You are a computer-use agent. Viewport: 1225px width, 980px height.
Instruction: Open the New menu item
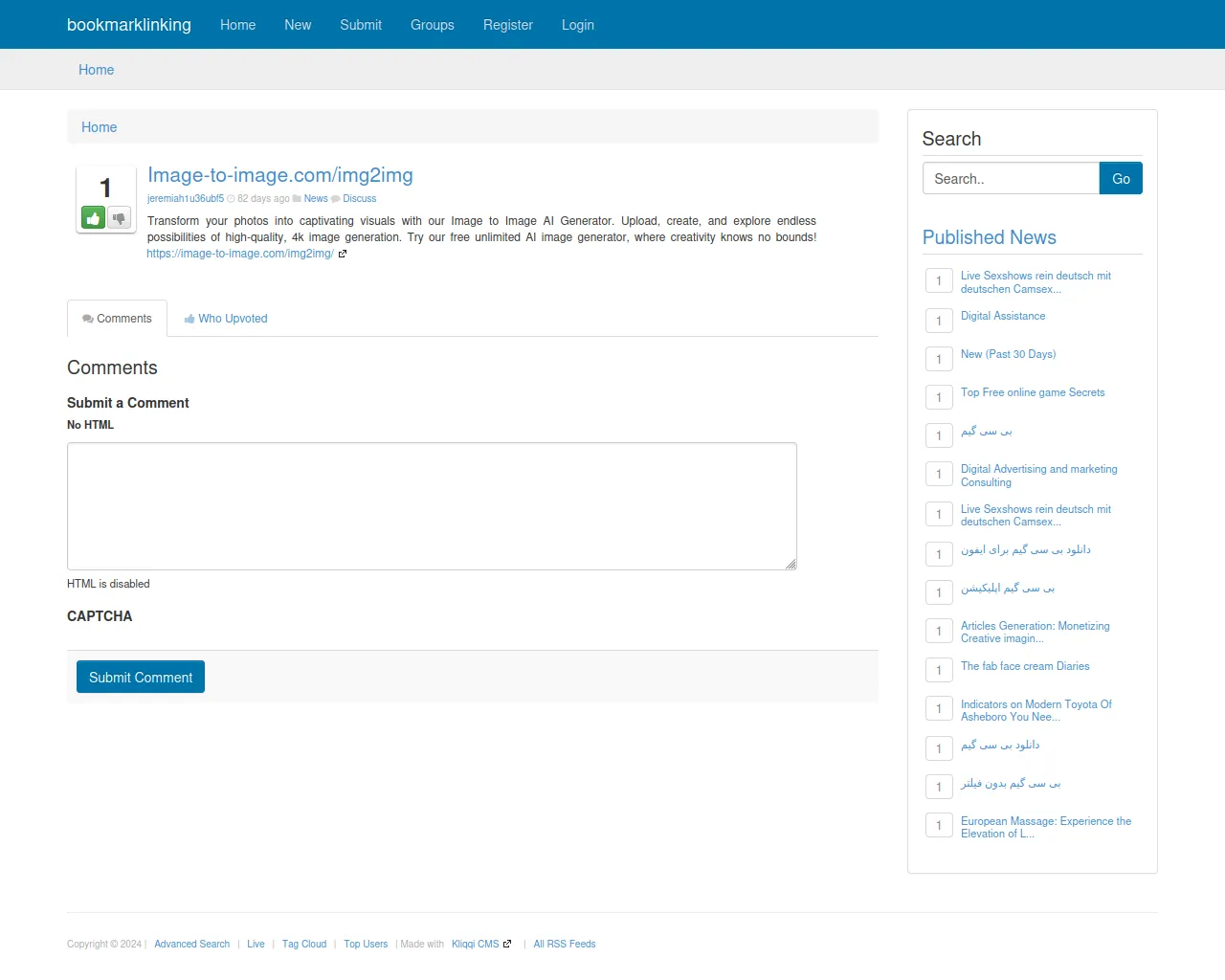[x=298, y=25]
